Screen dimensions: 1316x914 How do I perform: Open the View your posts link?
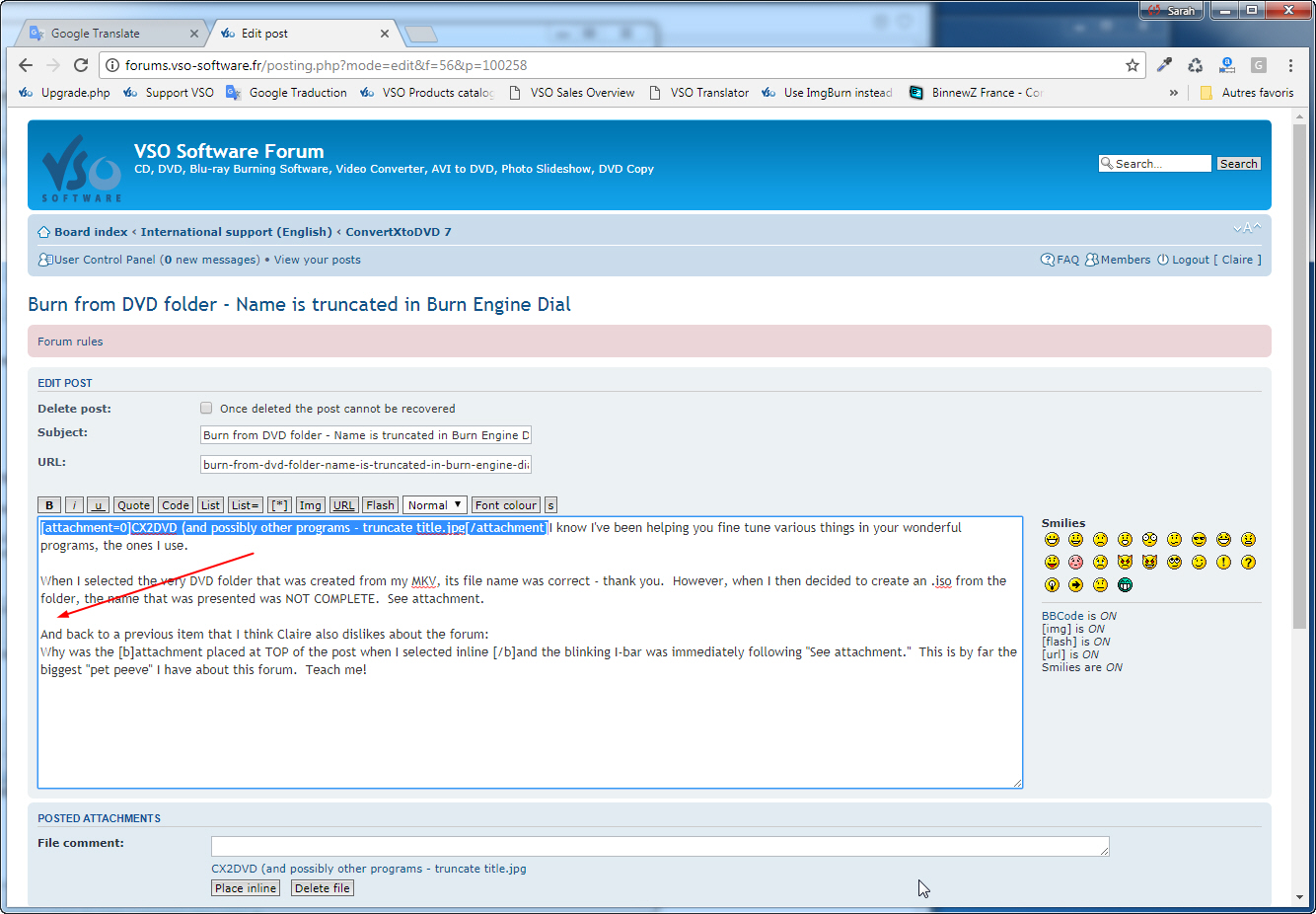[x=318, y=260]
